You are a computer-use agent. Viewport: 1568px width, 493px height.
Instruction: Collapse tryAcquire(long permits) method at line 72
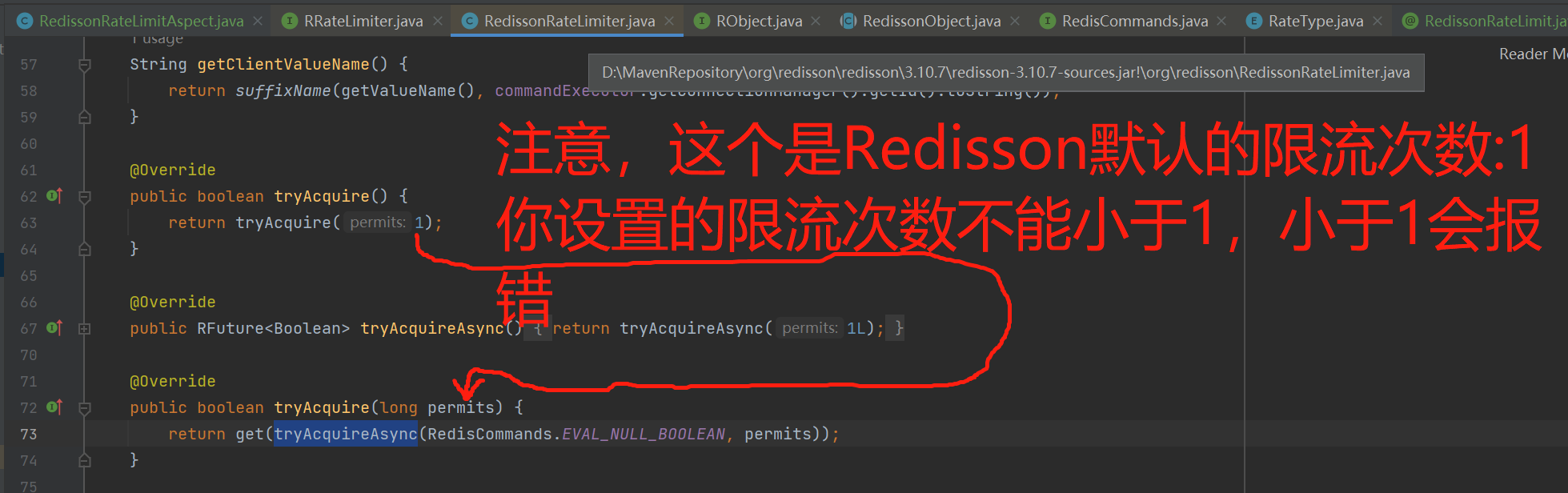[84, 407]
